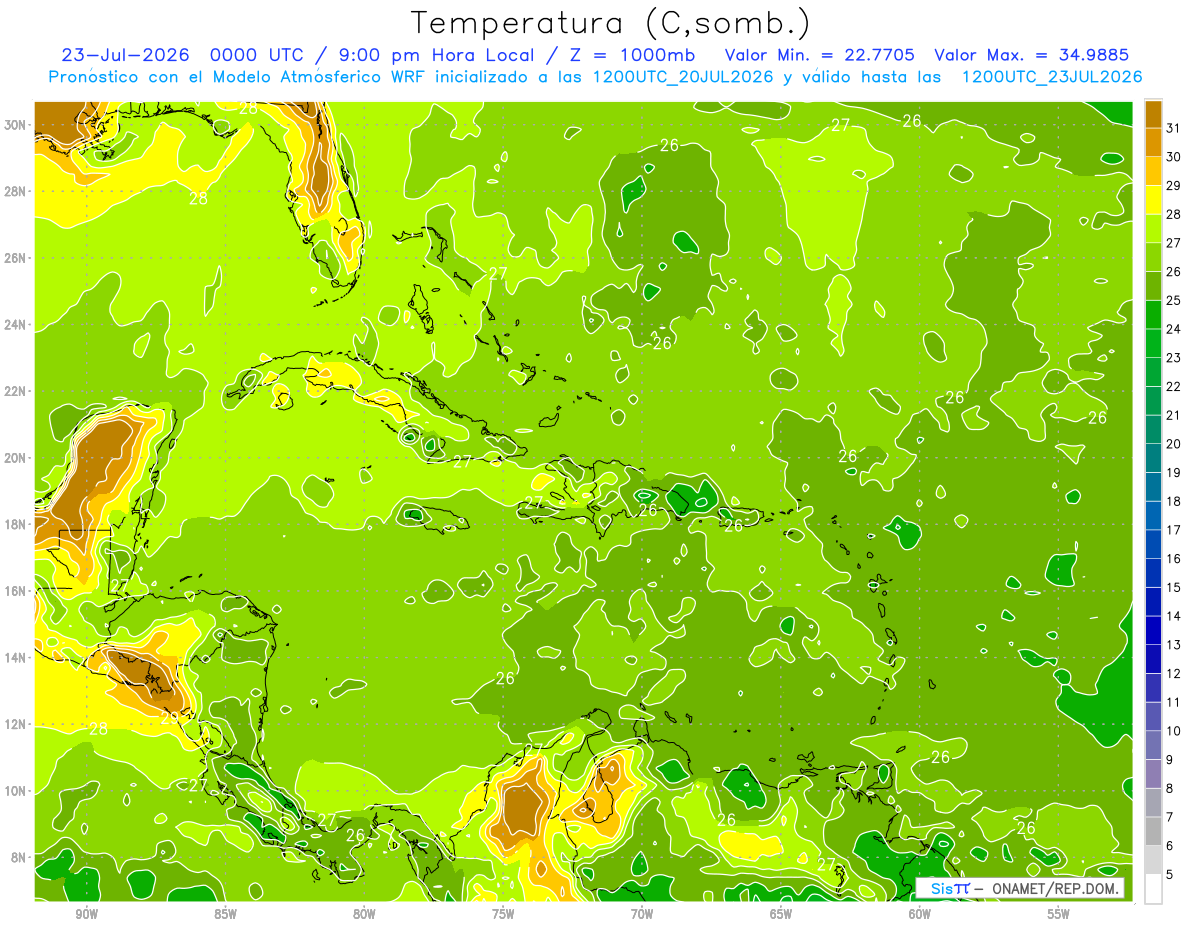This screenshot has width=1200, height=927.
Task: Click the '26N' latitude axis label
Action: click(16, 258)
